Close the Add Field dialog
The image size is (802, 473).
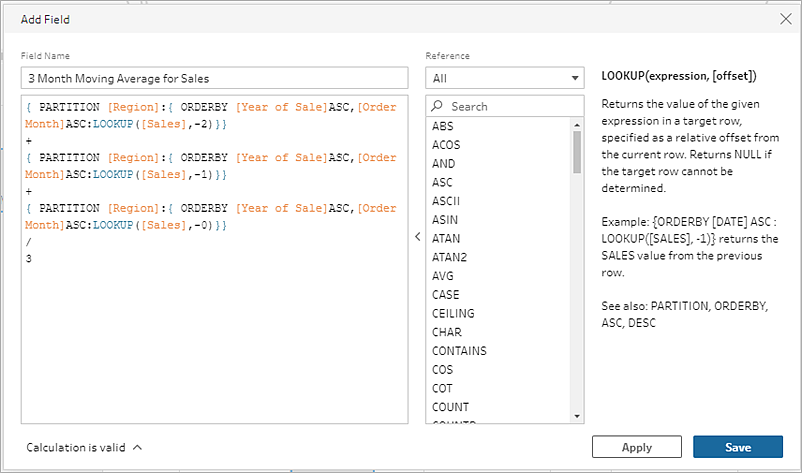[786, 19]
